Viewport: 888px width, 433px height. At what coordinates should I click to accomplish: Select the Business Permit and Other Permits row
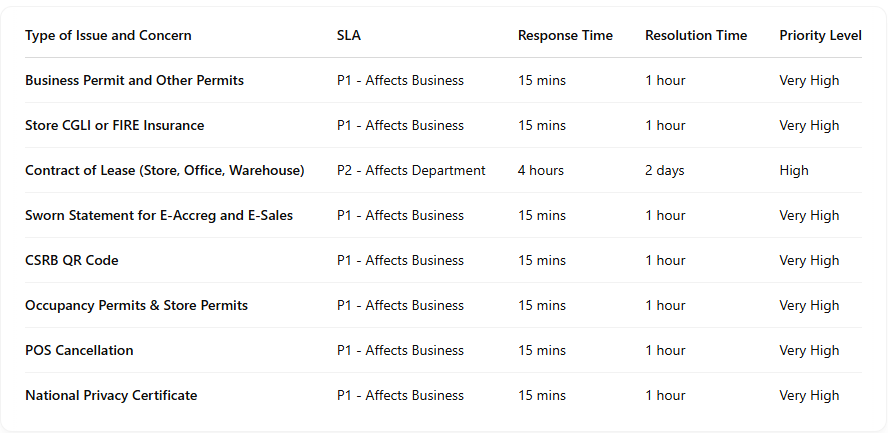point(134,80)
